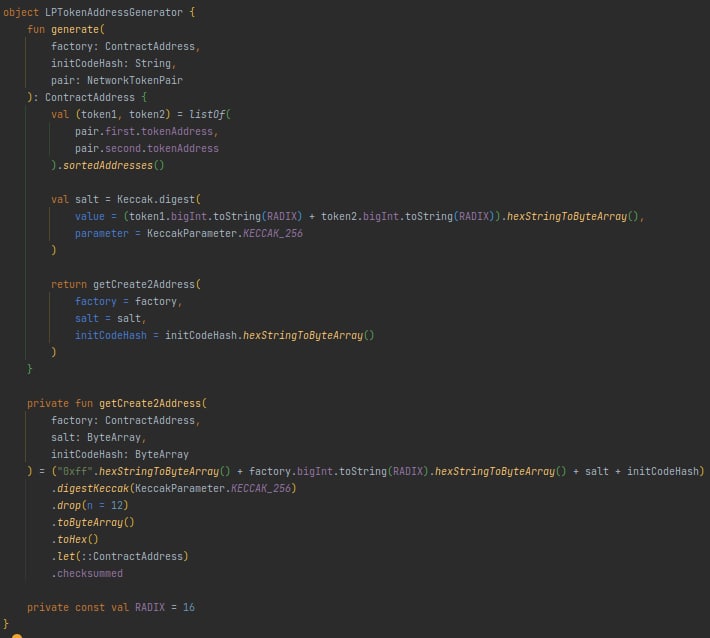The width and height of the screenshot is (710, 638).
Task: Click 'token1' in the destructuring declaration
Action: point(99,114)
